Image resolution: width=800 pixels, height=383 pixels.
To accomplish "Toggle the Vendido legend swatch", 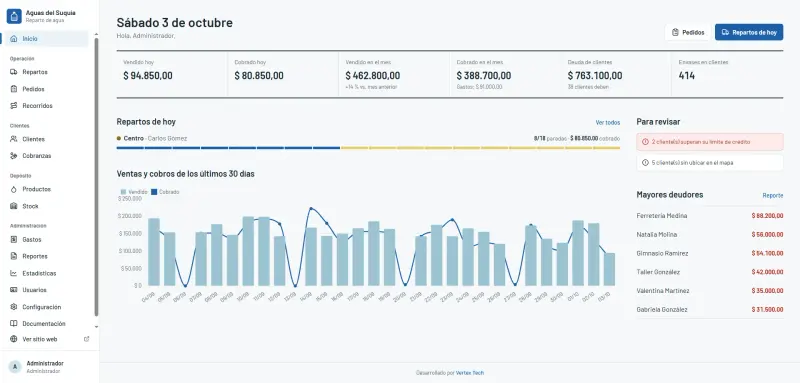I will pyautogui.click(x=123, y=192).
